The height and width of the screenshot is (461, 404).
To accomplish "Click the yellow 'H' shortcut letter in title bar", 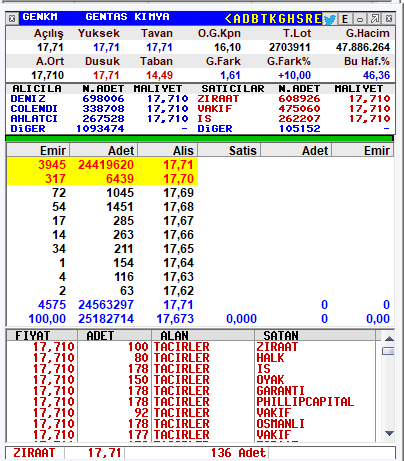I will tap(291, 19).
